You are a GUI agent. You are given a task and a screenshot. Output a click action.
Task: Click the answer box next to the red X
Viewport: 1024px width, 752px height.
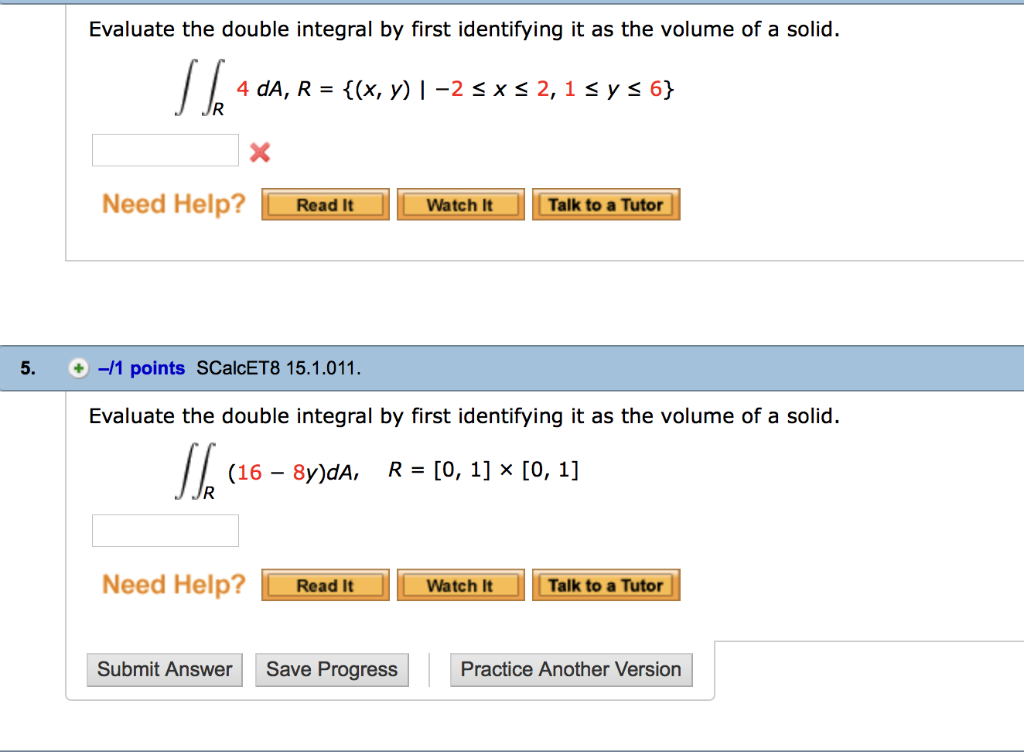(164, 149)
